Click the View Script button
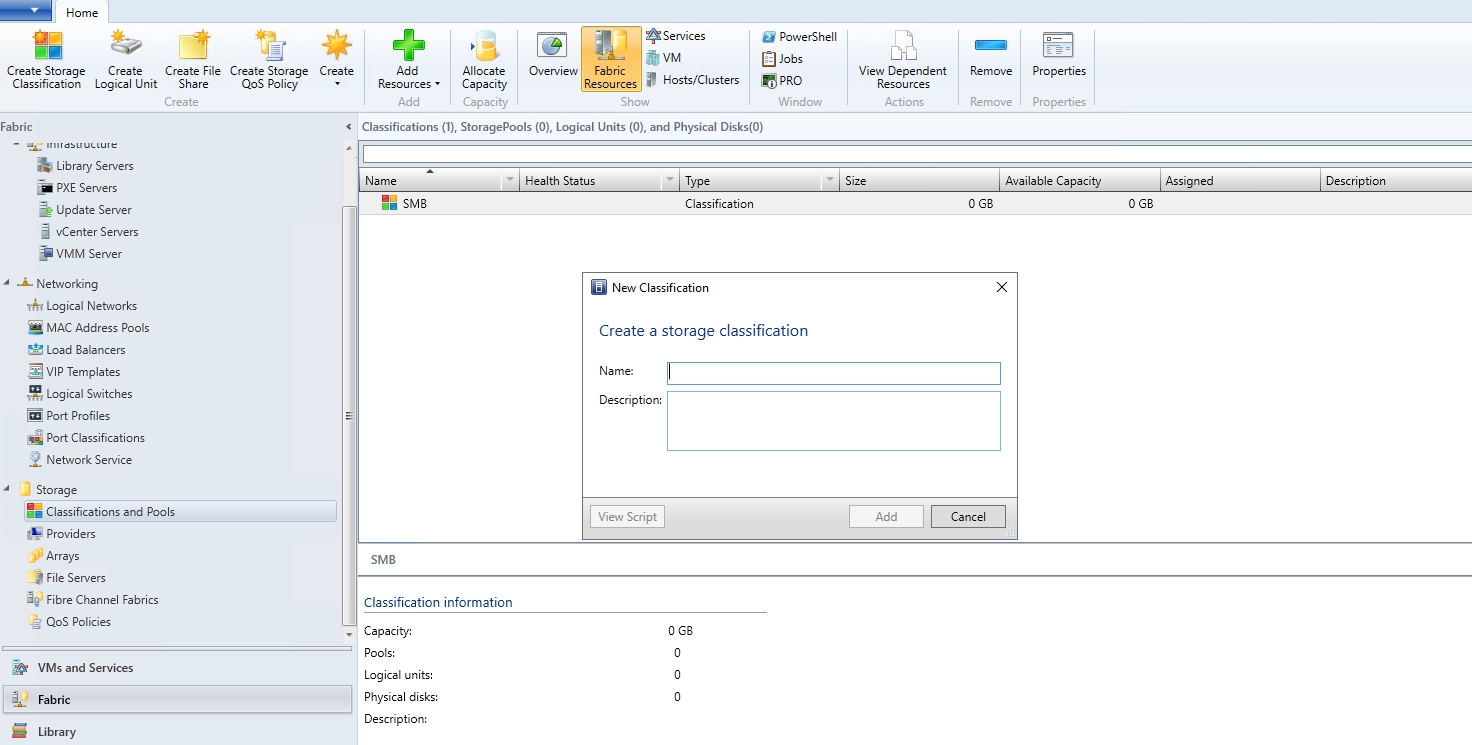The image size is (1472, 745). (627, 516)
